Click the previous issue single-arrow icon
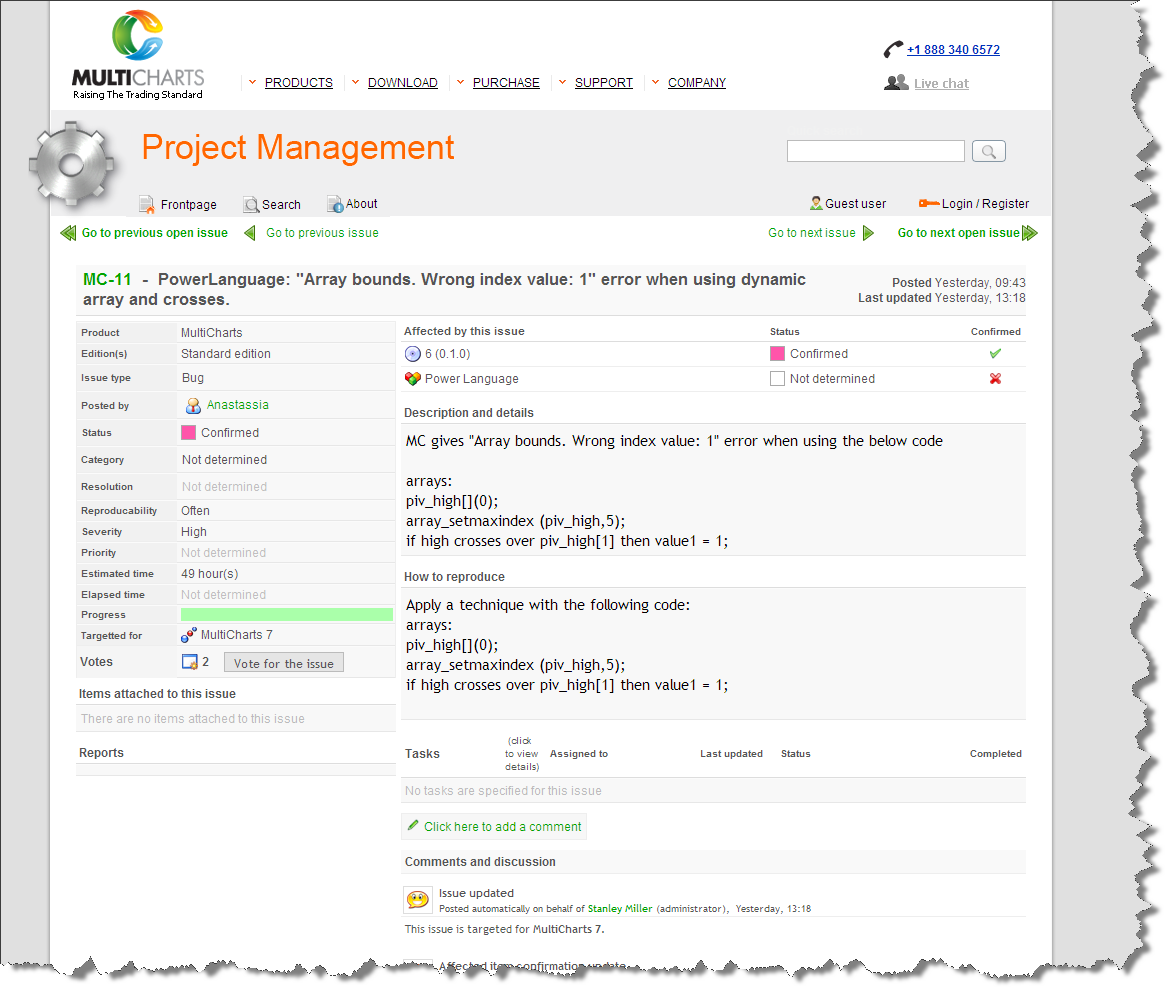This screenshot has height=987, width=1167. click(x=250, y=233)
